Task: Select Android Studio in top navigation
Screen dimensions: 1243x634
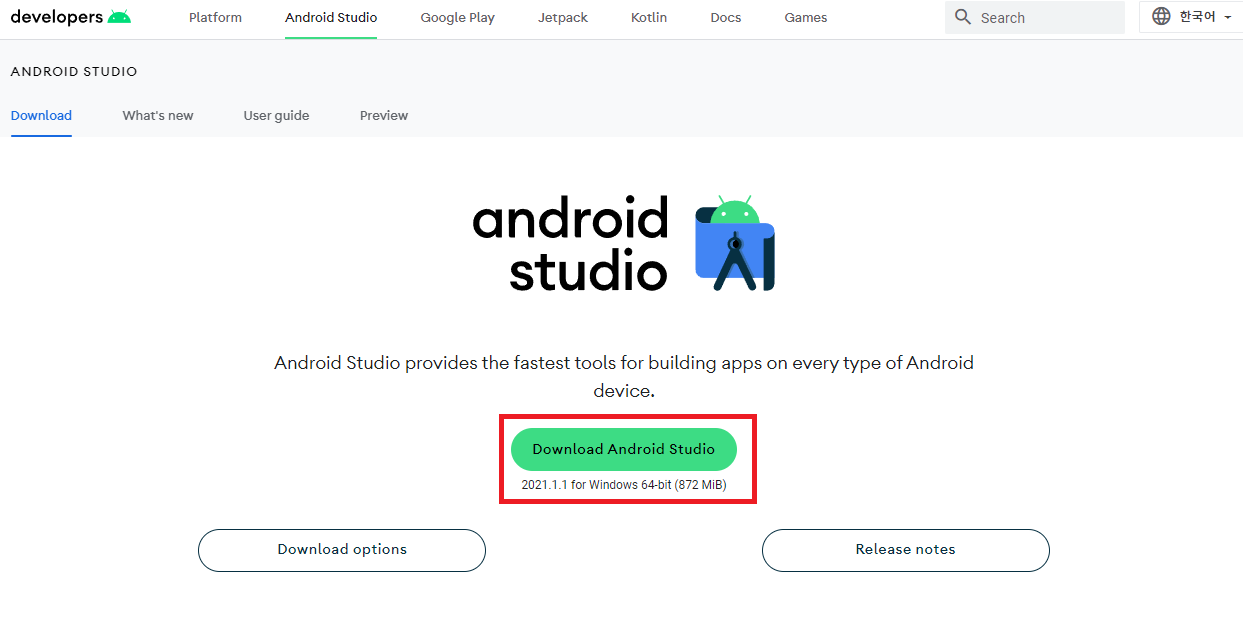Action: click(331, 17)
